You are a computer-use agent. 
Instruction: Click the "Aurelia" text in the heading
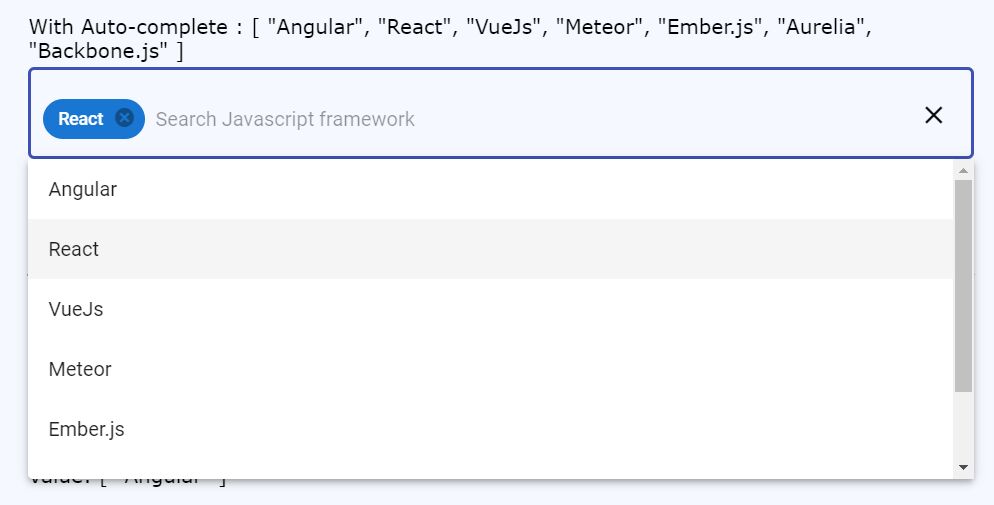pyautogui.click(x=816, y=27)
